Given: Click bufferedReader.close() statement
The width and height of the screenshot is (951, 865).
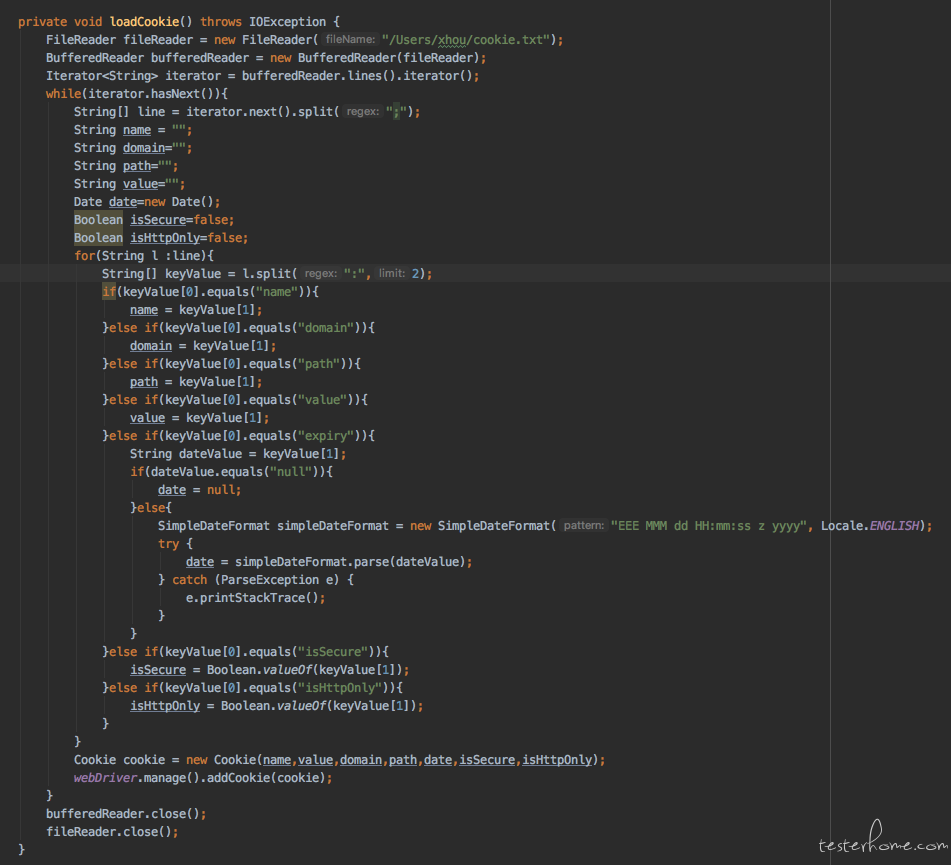Looking at the screenshot, I should pyautogui.click(x=126, y=813).
